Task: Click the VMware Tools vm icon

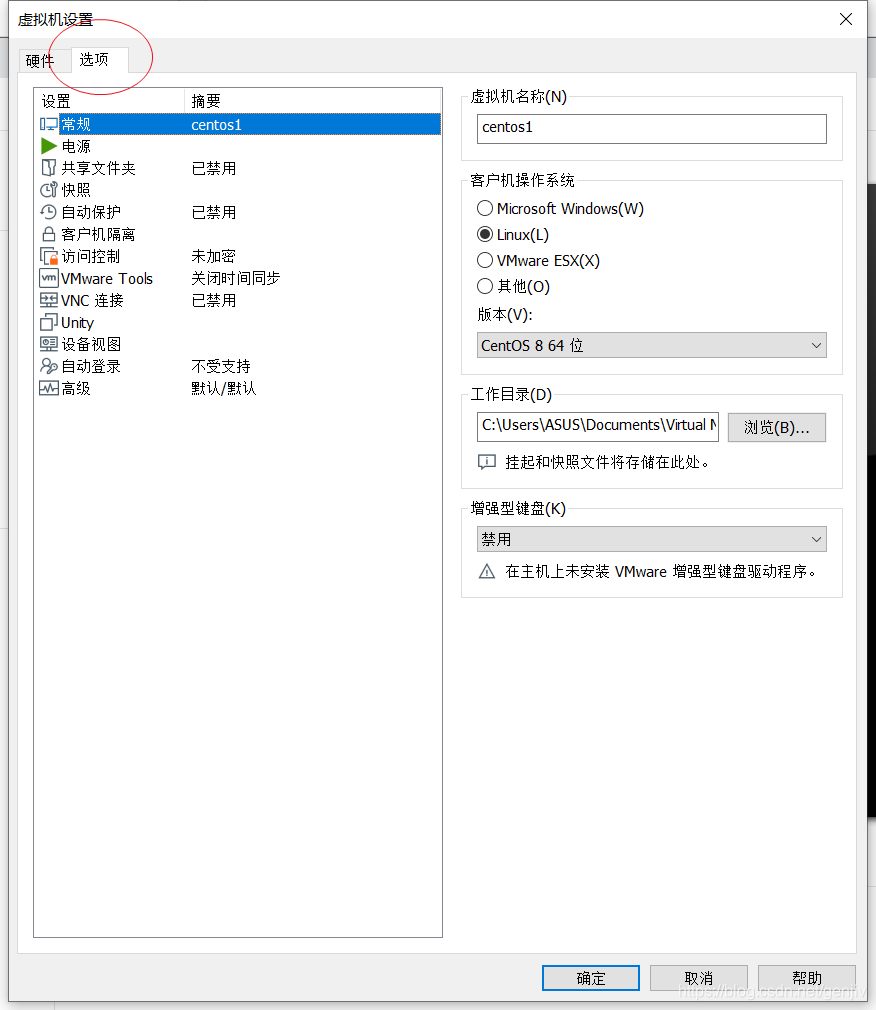Action: click(49, 278)
